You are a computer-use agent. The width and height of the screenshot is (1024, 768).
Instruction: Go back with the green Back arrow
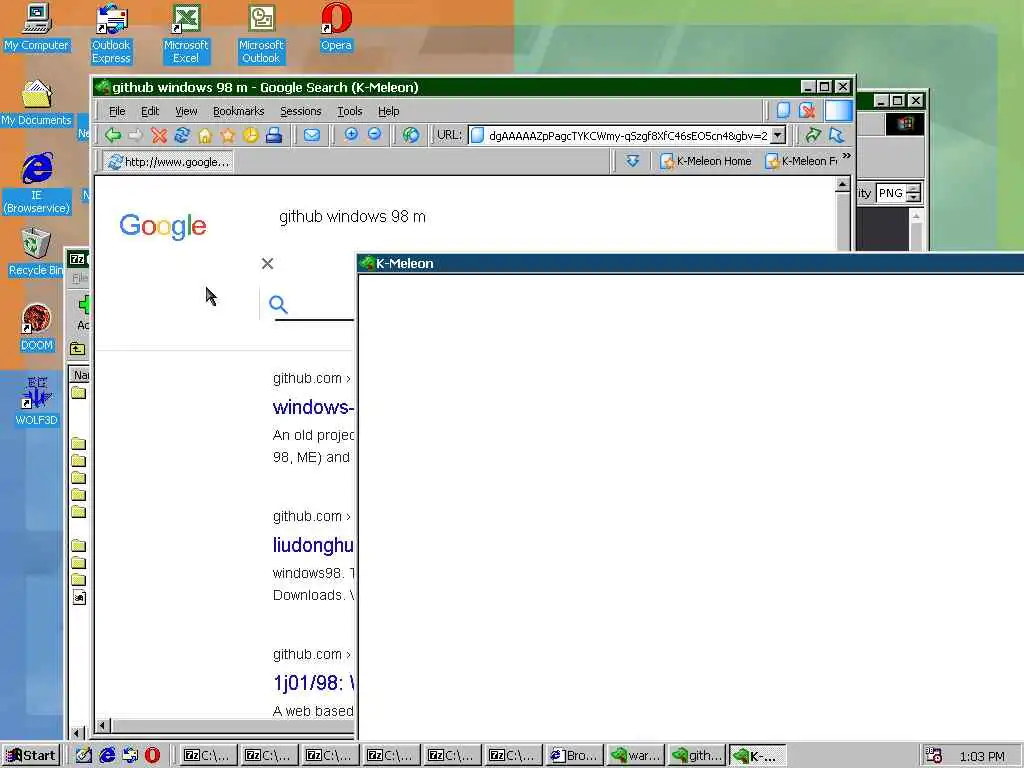(113, 135)
